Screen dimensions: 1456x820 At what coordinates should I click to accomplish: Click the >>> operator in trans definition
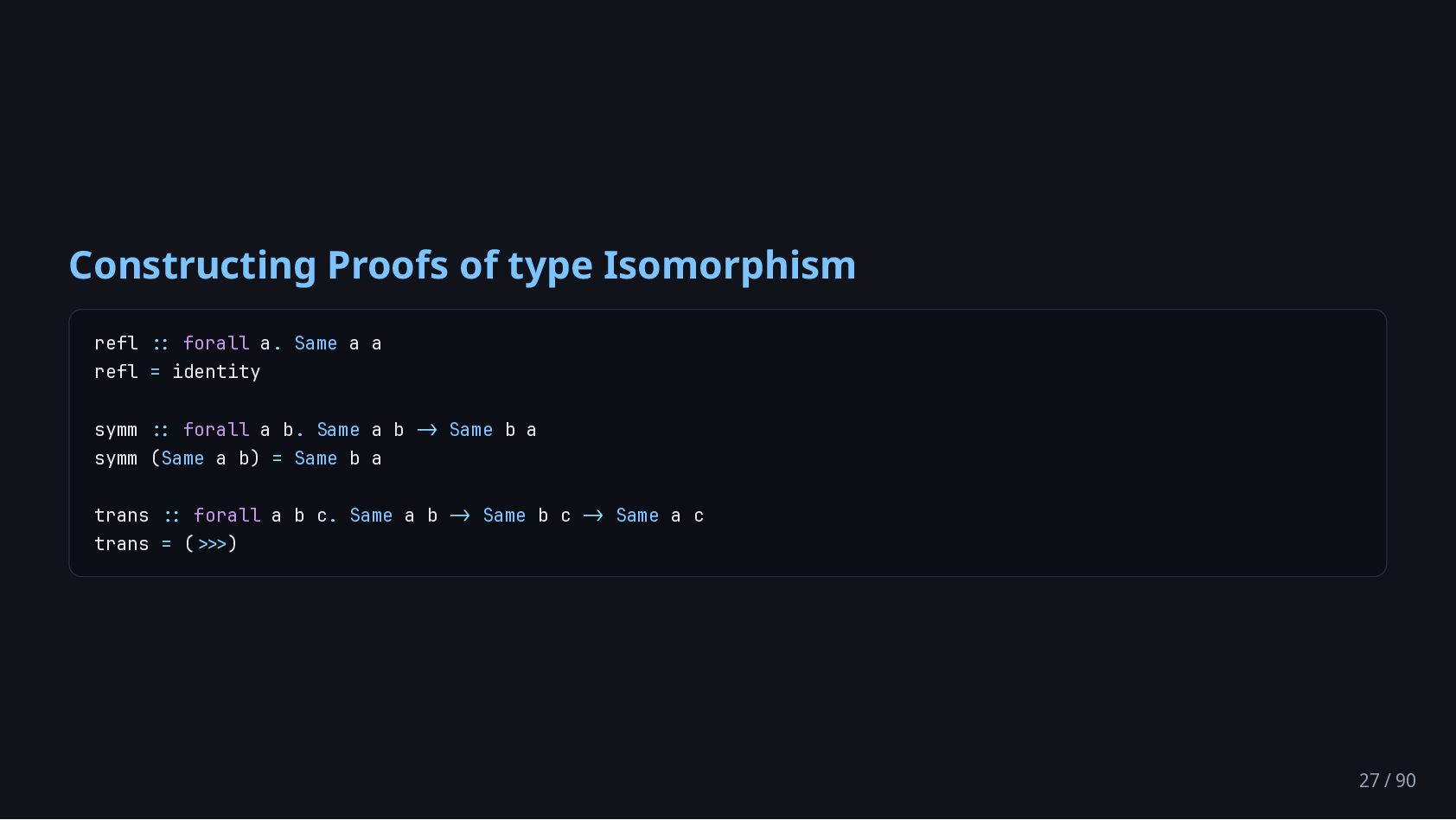[x=212, y=544]
